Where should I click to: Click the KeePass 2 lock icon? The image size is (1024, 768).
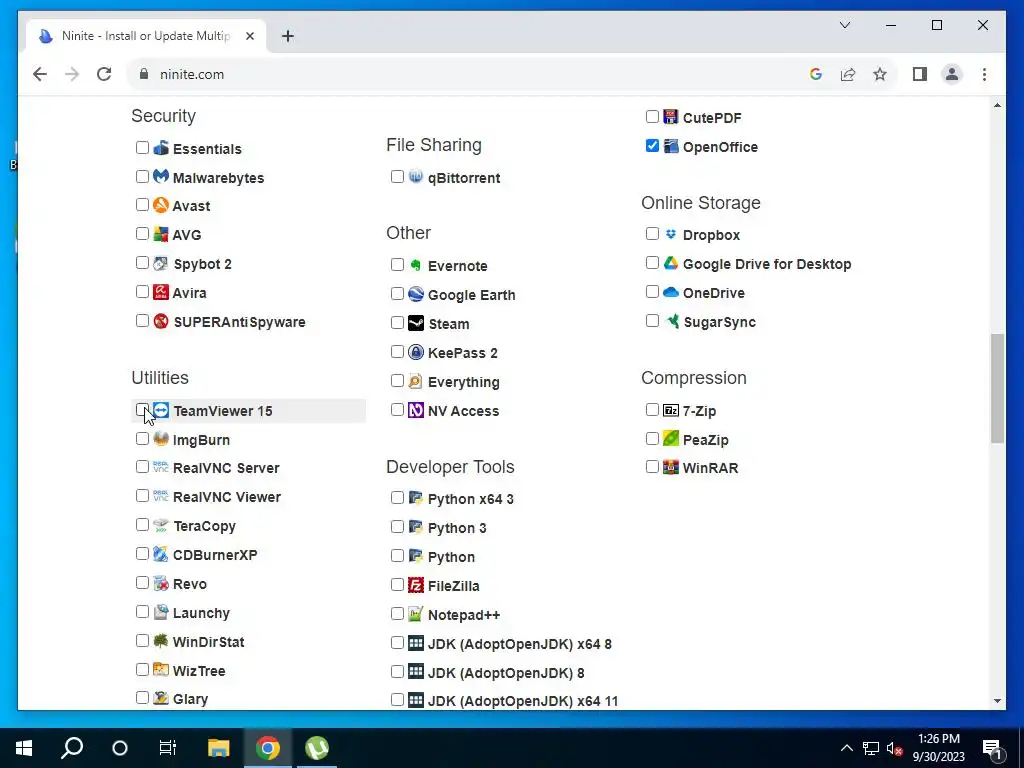(x=416, y=352)
